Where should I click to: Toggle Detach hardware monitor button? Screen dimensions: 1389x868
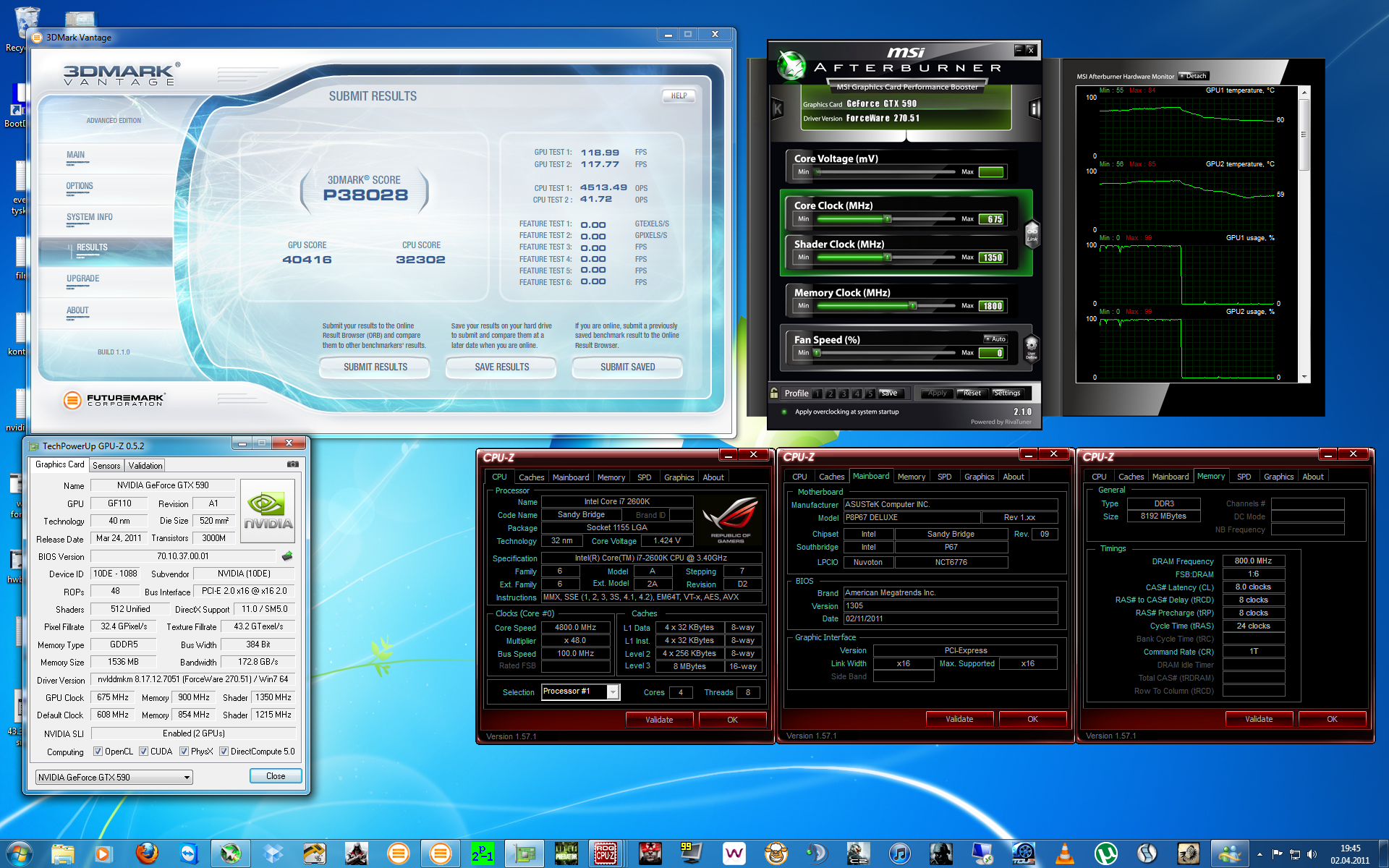[1194, 76]
